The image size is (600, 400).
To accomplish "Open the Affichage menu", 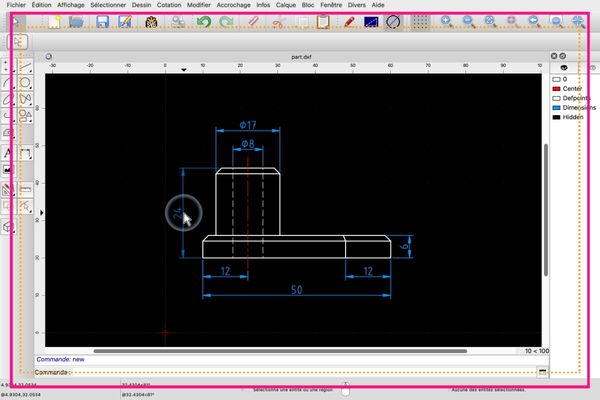I will tap(71, 5).
